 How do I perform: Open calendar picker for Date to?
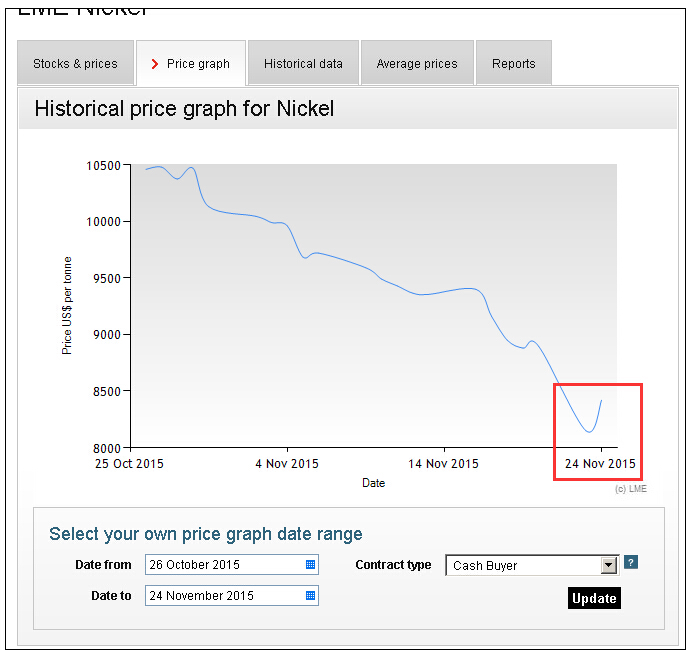310,596
